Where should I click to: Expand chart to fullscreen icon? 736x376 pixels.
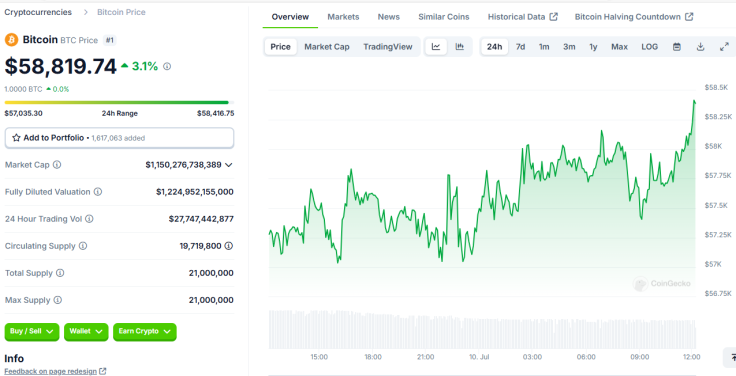click(724, 47)
